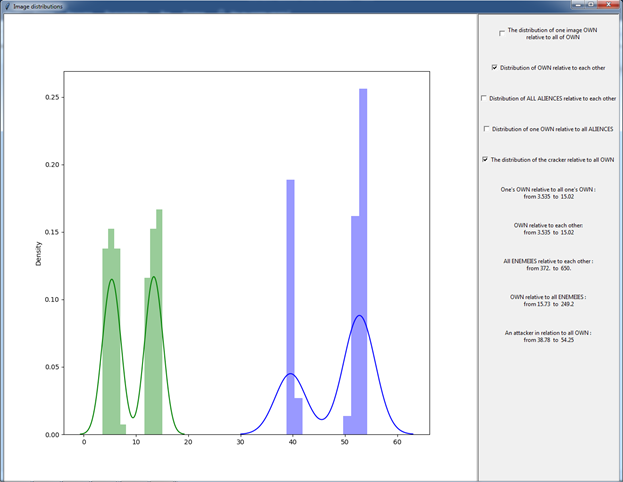Select text 'One's OWN relative to all one's OWN'
The width and height of the screenshot is (623, 482).
click(547, 190)
